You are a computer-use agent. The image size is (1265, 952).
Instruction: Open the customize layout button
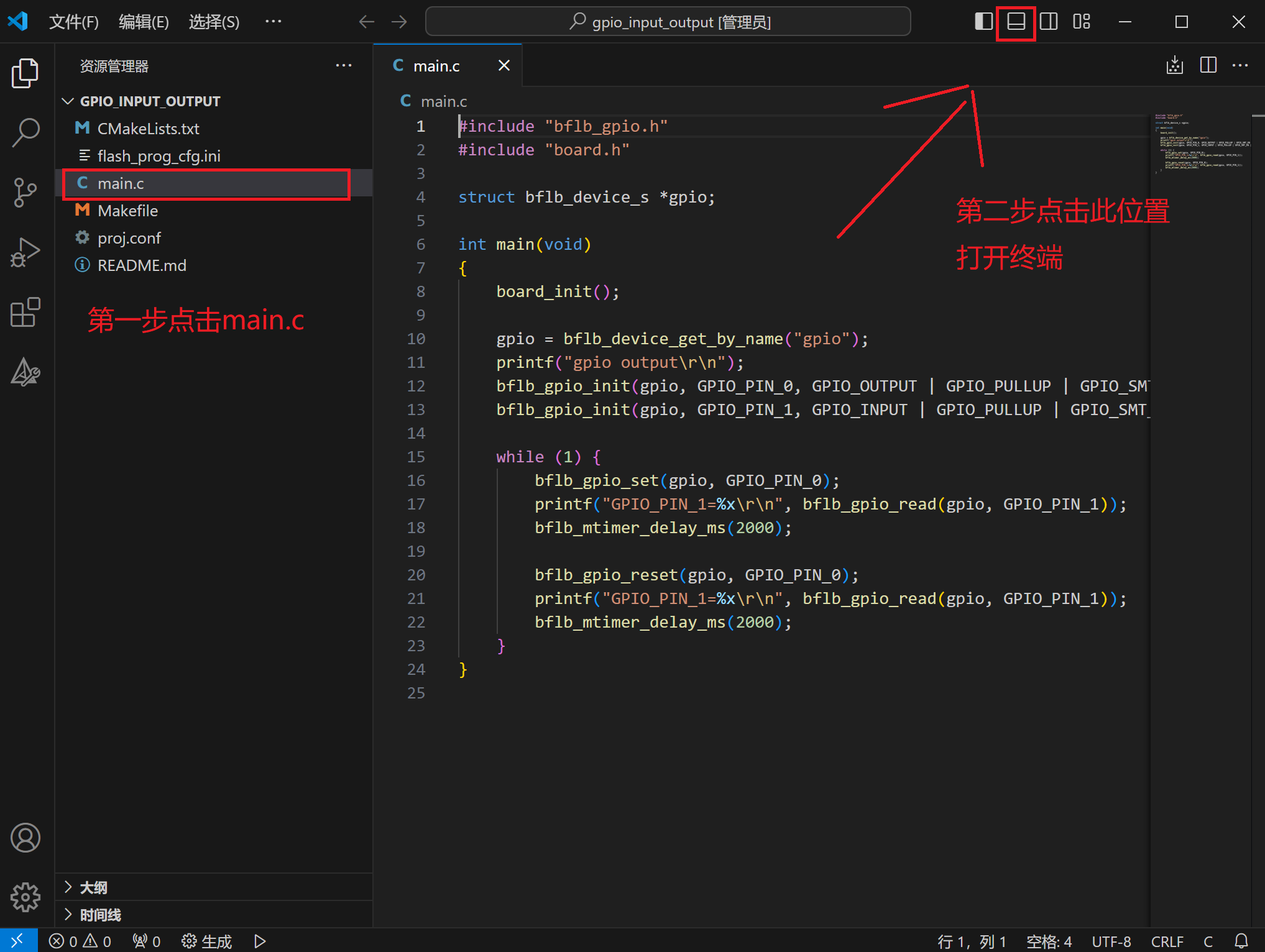1082,22
